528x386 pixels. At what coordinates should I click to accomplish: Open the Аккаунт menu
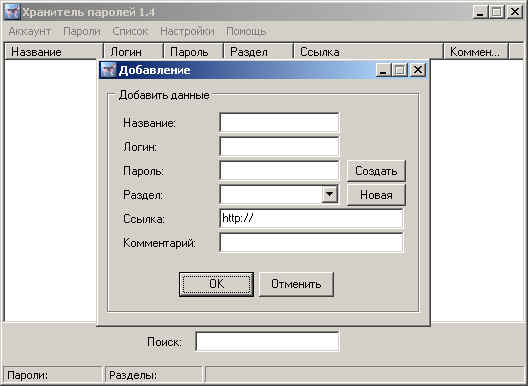(x=30, y=31)
